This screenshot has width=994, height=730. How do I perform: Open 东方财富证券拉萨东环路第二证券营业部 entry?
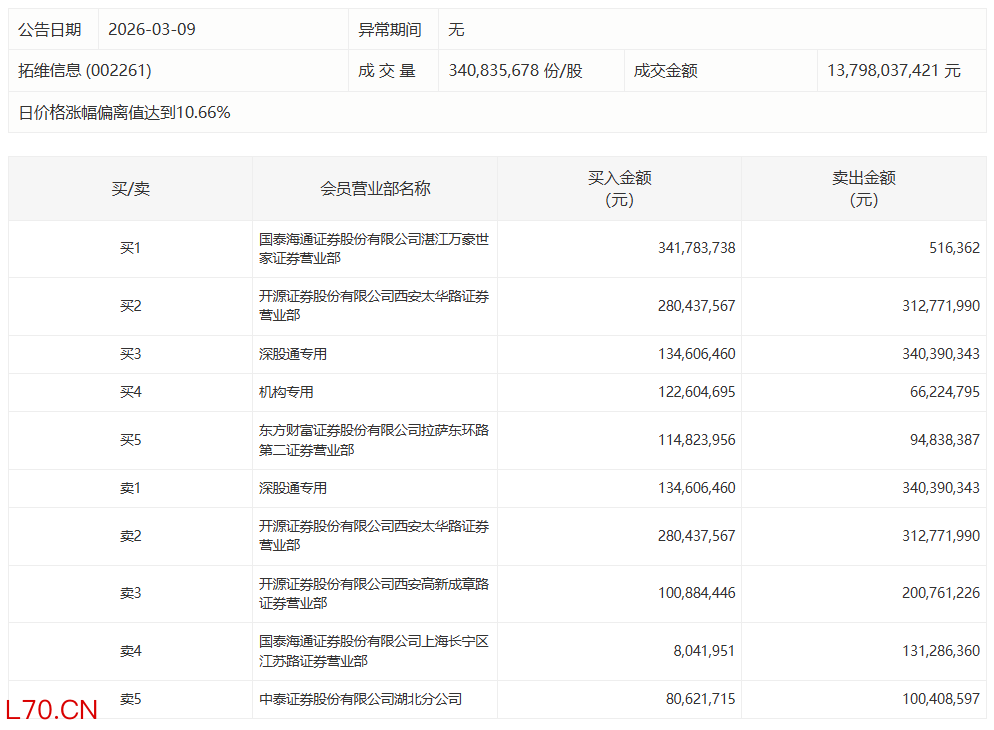tap(374, 440)
